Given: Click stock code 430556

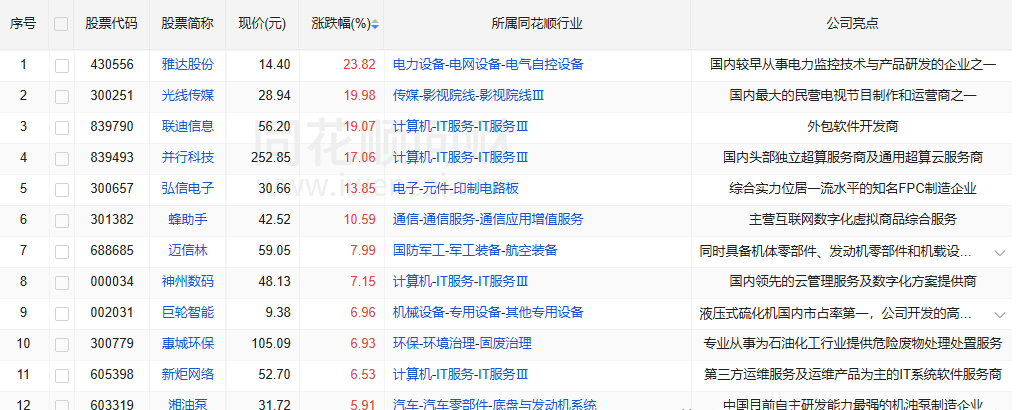Looking at the screenshot, I should pyautogui.click(x=111, y=64).
